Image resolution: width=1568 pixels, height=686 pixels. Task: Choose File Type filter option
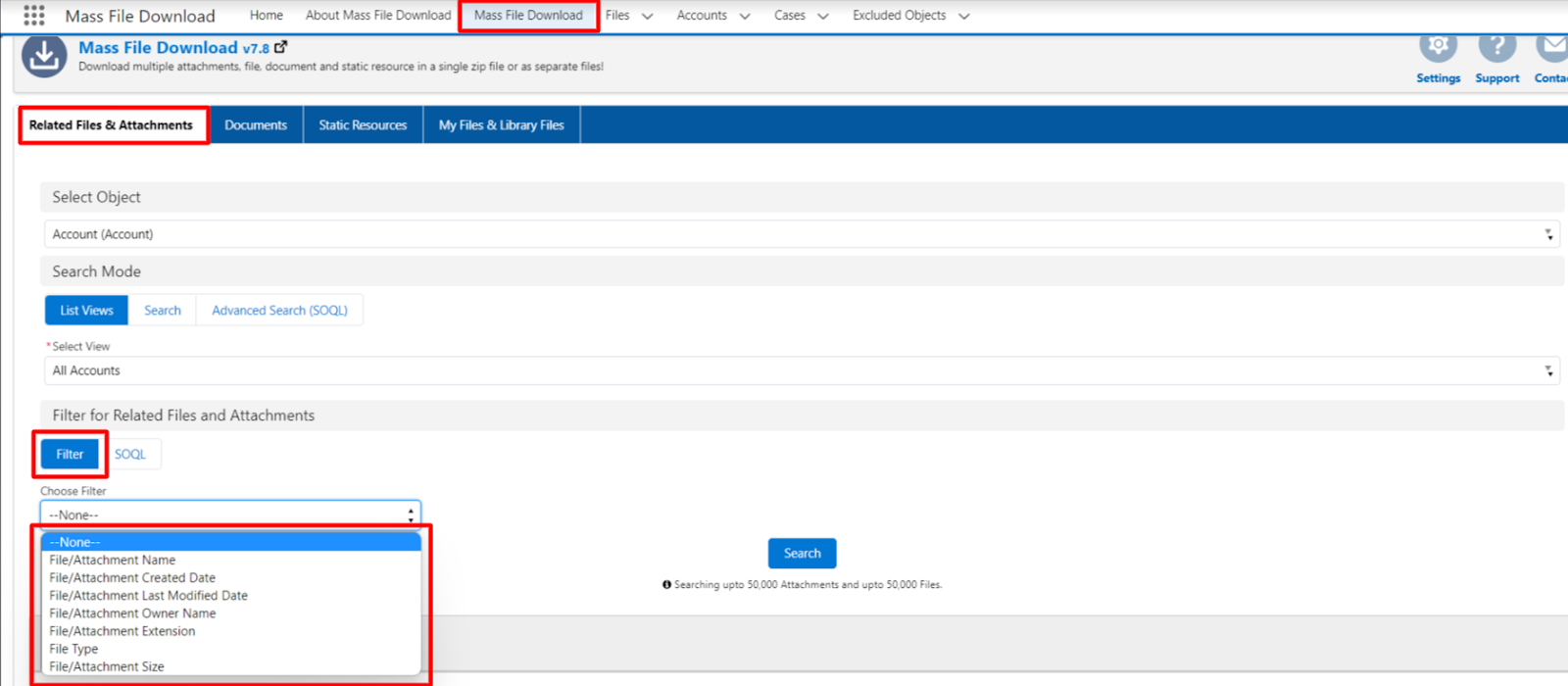coord(230,649)
